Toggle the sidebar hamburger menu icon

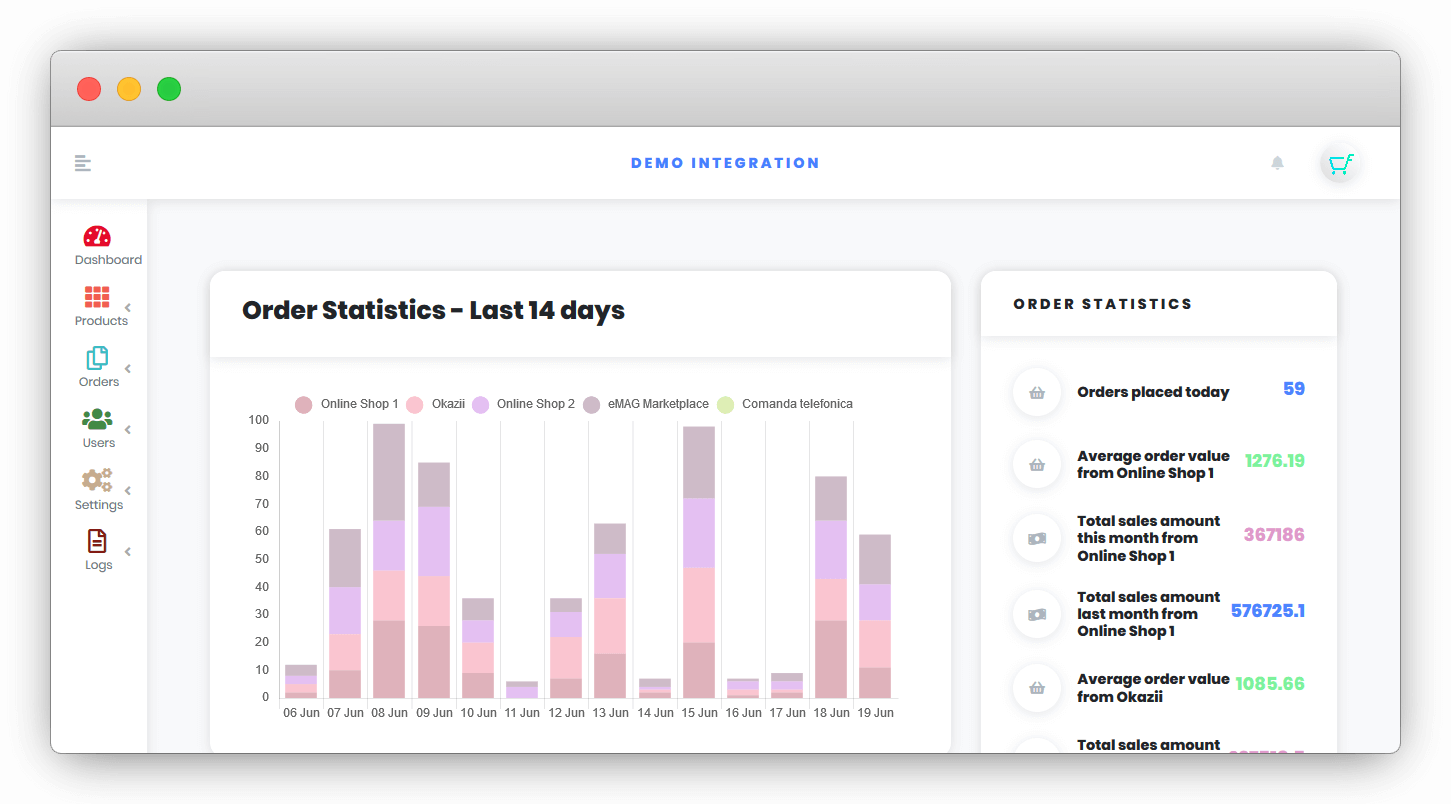83,163
